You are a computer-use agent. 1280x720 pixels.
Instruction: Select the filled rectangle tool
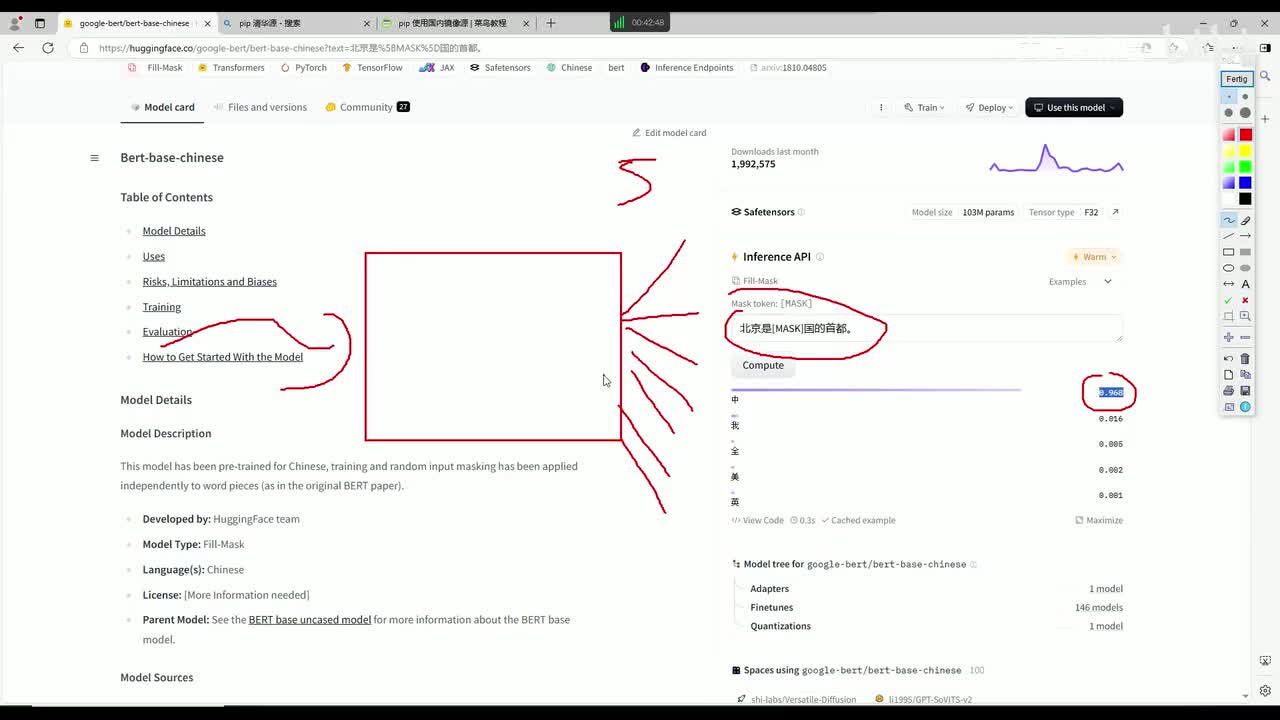1245,252
